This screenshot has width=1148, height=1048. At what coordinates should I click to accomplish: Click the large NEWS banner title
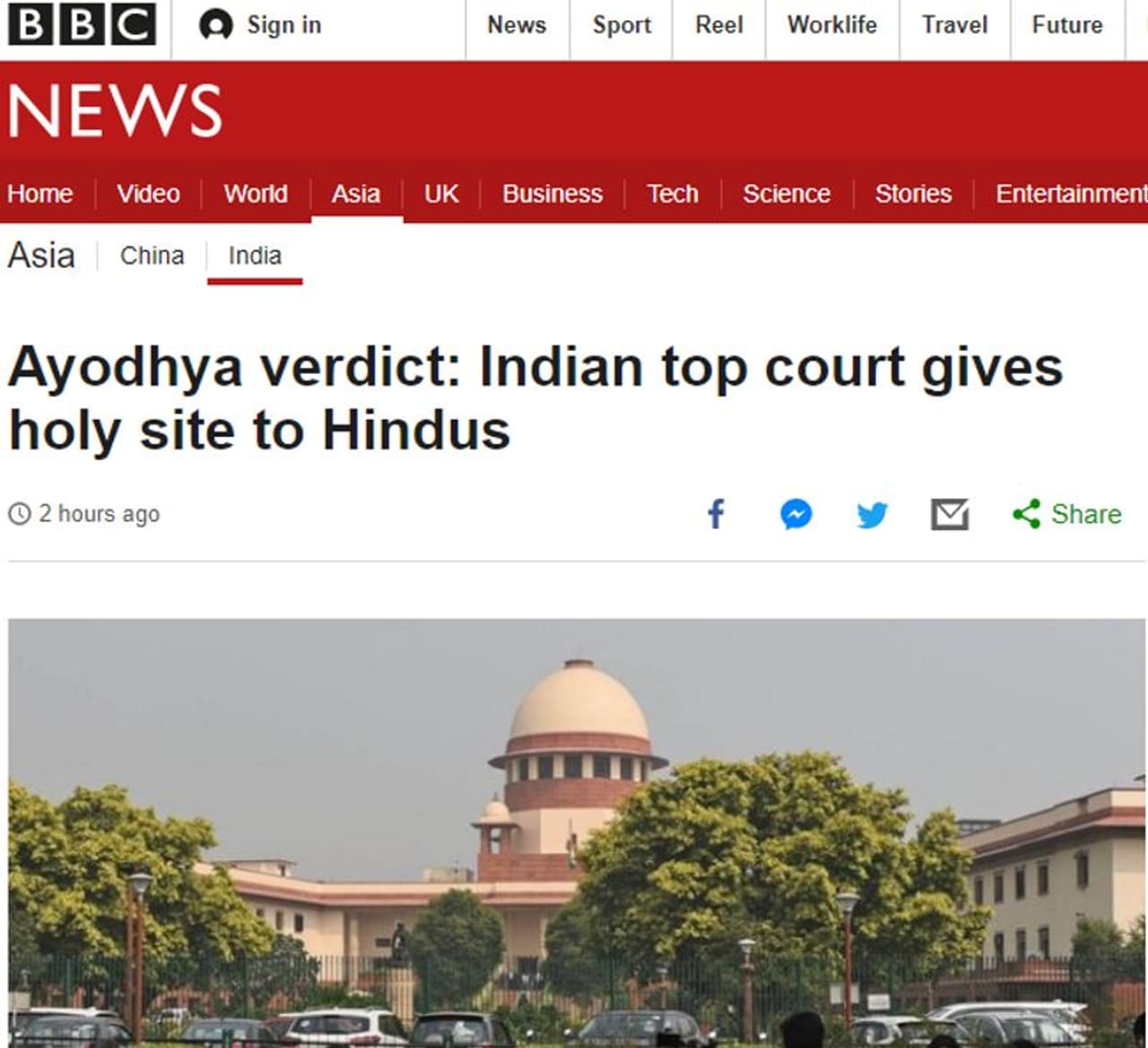pyautogui.click(x=115, y=111)
